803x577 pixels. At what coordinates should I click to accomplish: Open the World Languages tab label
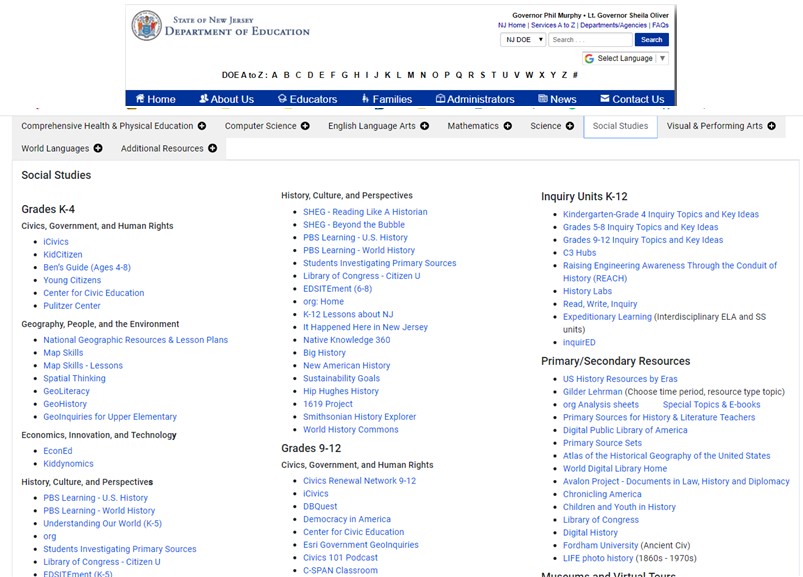tap(55, 148)
